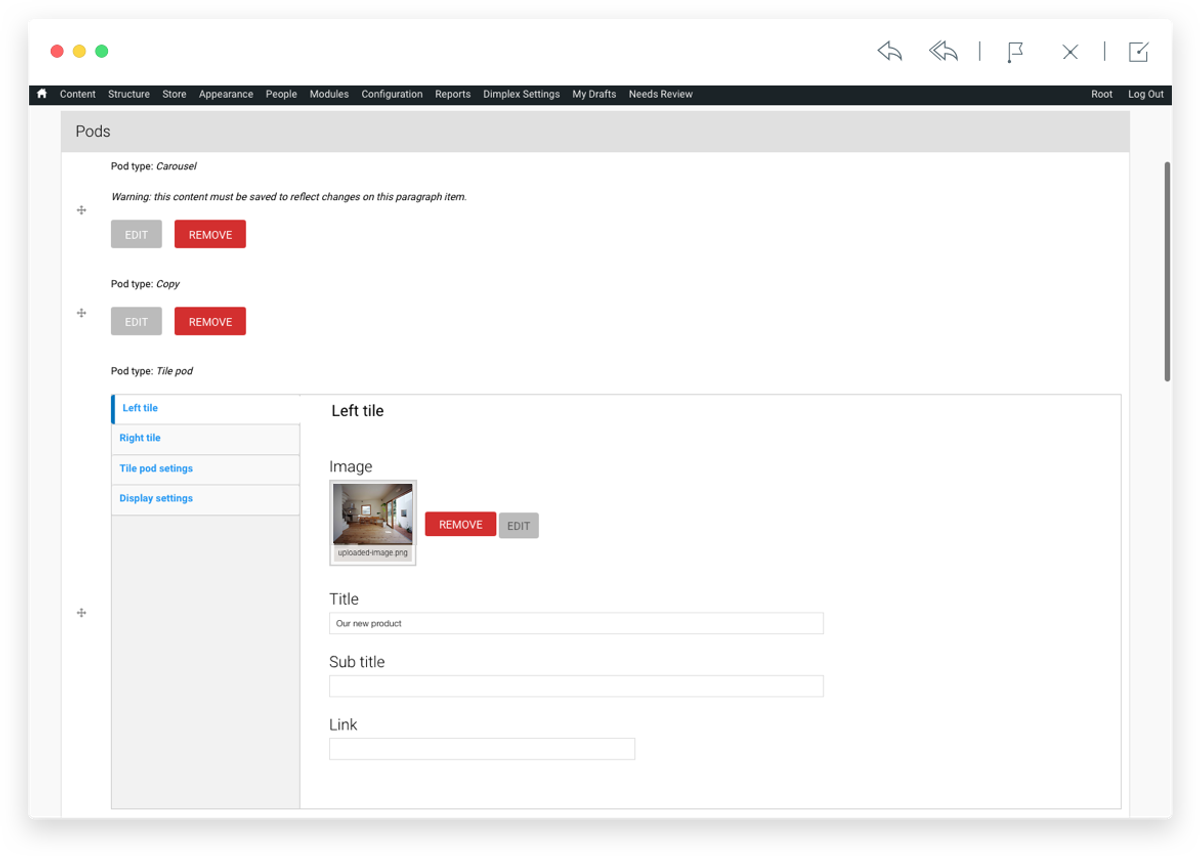The image size is (1200, 856).
Task: Click the Title input field
Action: coord(576,623)
